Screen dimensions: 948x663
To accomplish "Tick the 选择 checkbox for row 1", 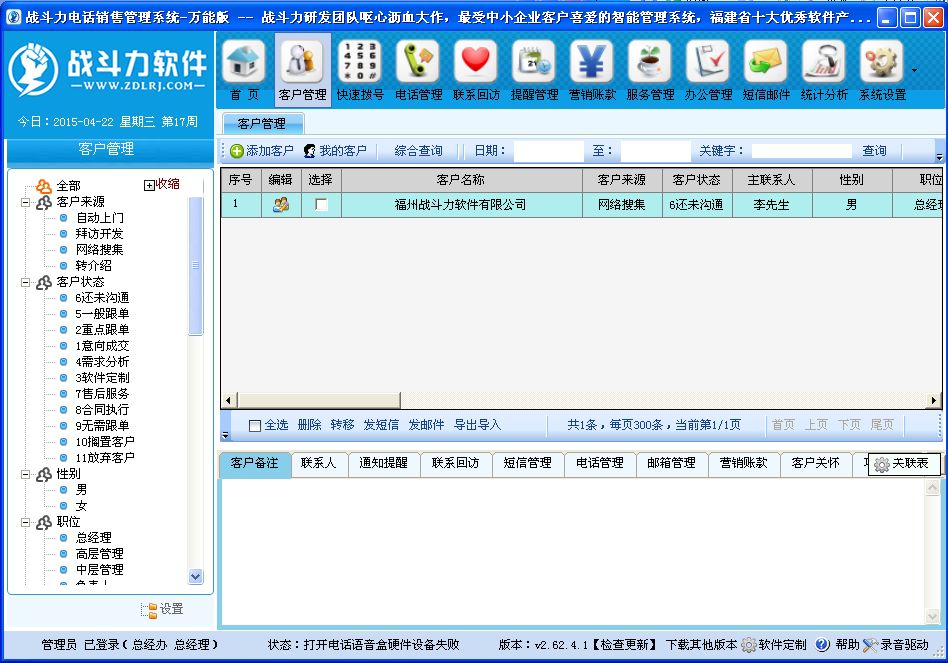I will tap(321, 205).
